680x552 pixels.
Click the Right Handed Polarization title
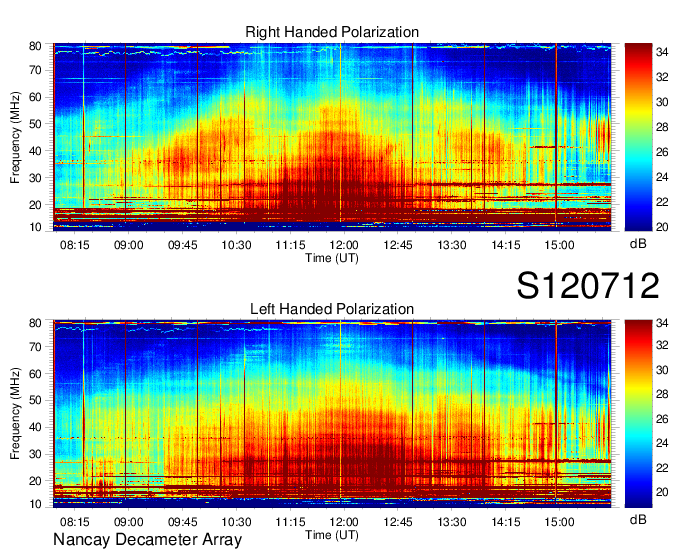332,32
